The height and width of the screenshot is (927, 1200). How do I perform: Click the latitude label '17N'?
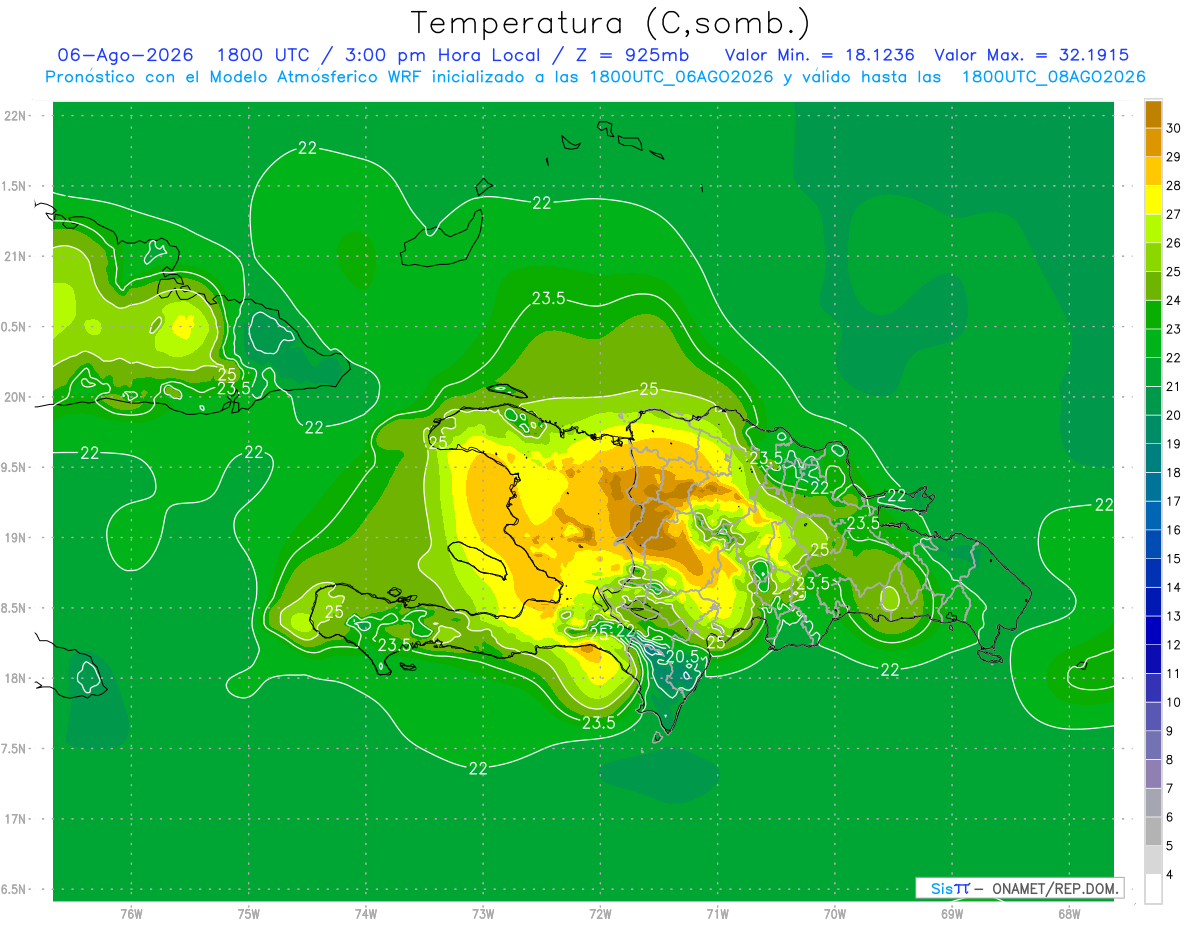tap(16, 819)
